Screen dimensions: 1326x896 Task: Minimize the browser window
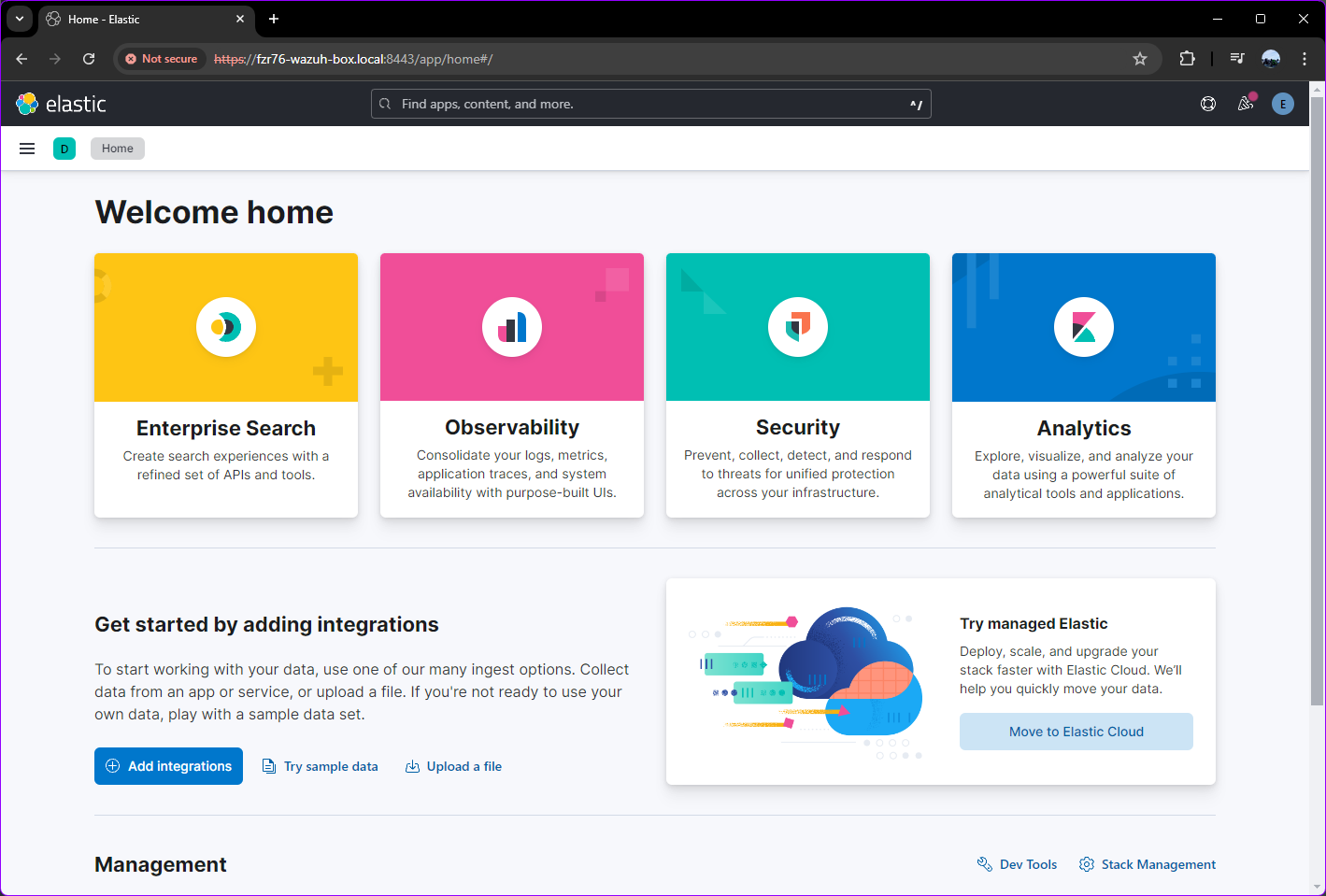pos(1218,19)
